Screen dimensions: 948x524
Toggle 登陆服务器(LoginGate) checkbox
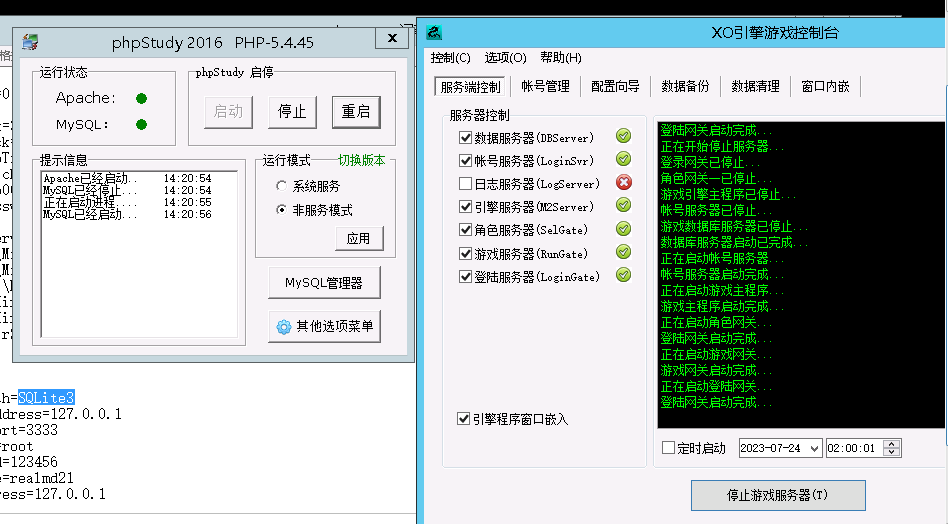click(x=466, y=277)
